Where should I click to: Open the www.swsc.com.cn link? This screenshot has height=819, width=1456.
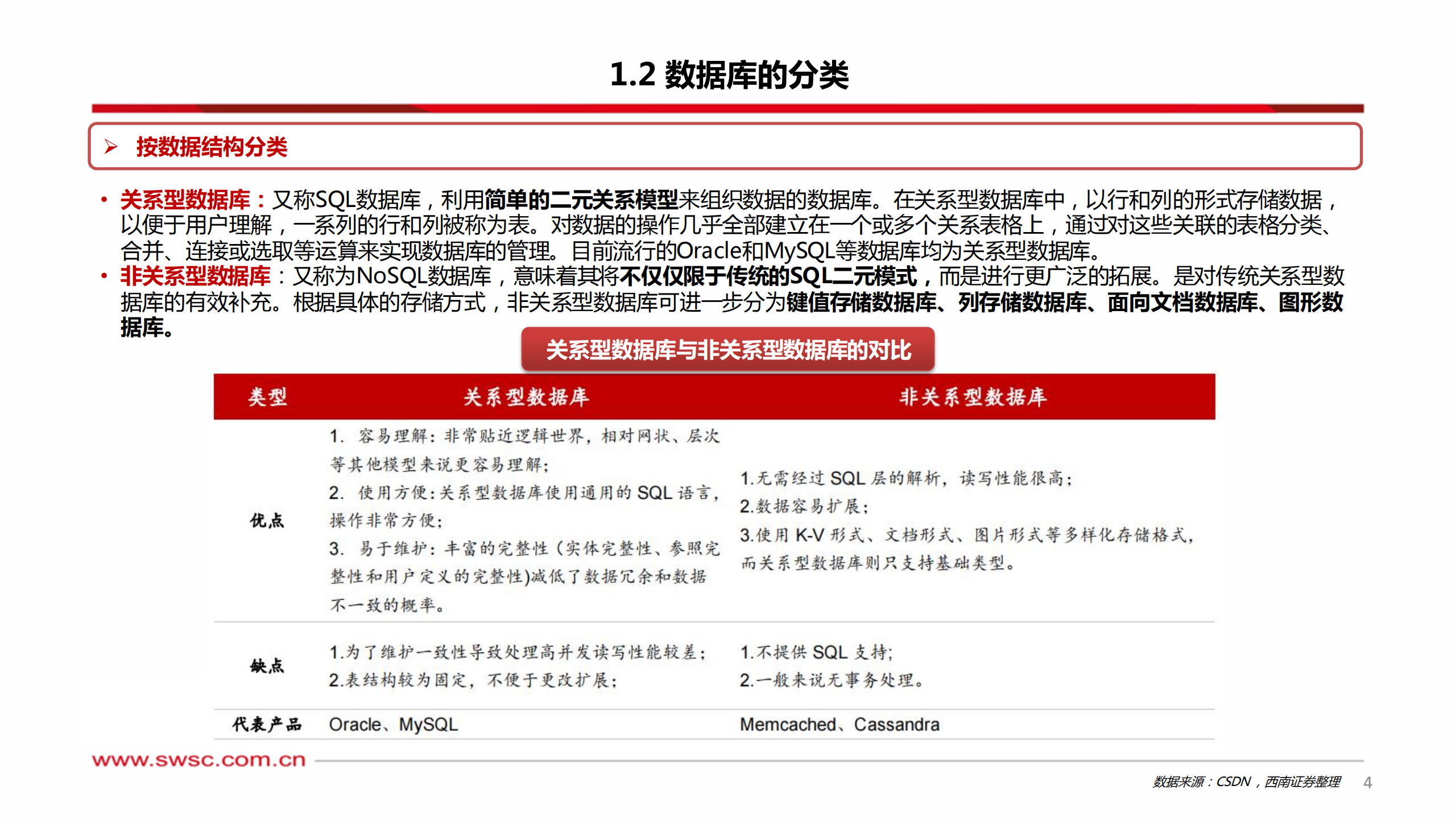point(199,760)
